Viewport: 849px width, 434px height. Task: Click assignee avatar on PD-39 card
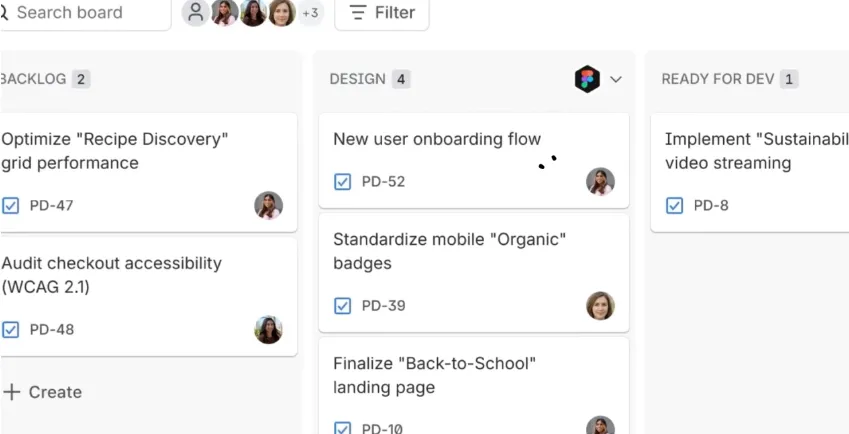(600, 305)
